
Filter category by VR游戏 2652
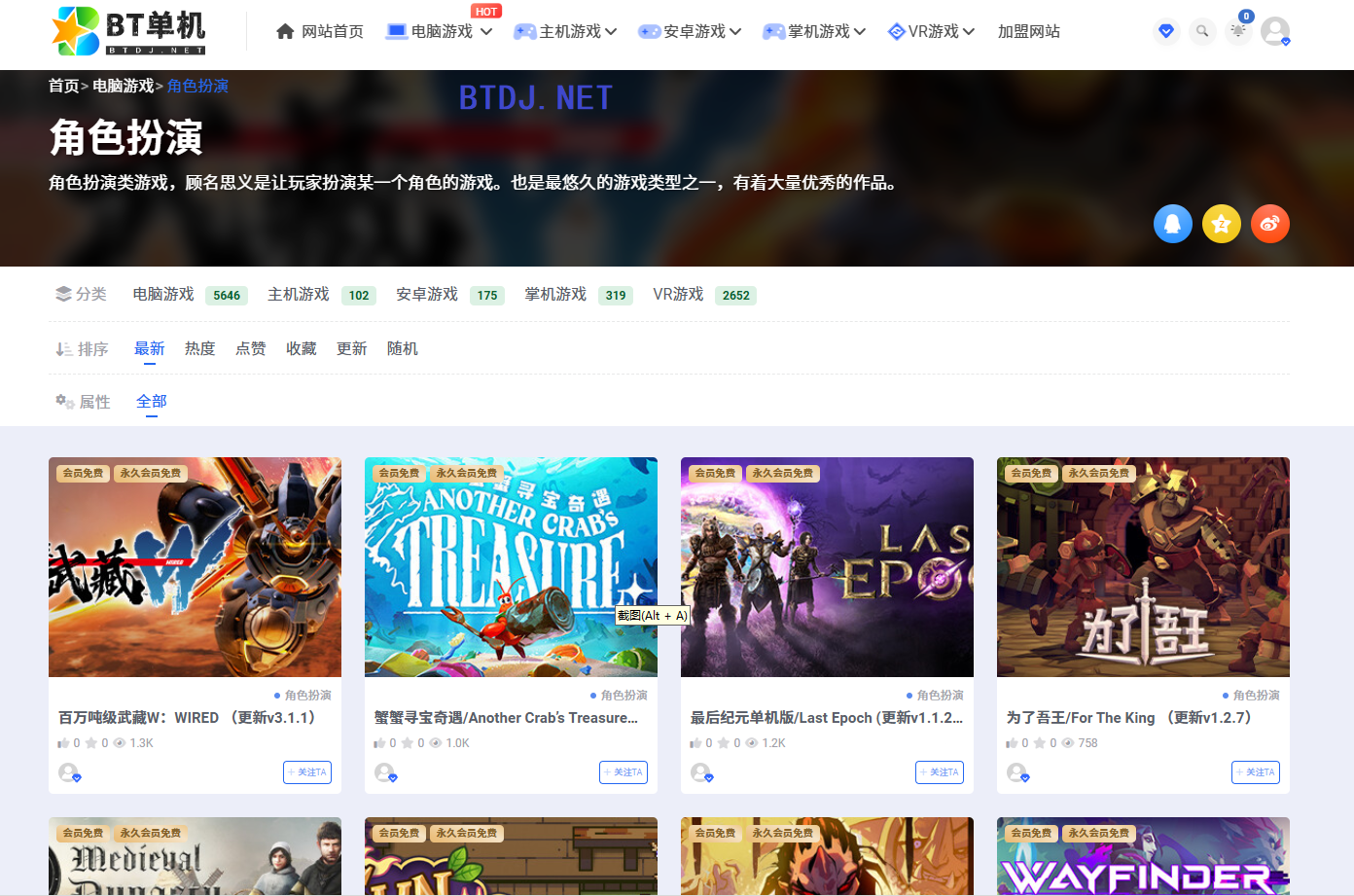(704, 295)
